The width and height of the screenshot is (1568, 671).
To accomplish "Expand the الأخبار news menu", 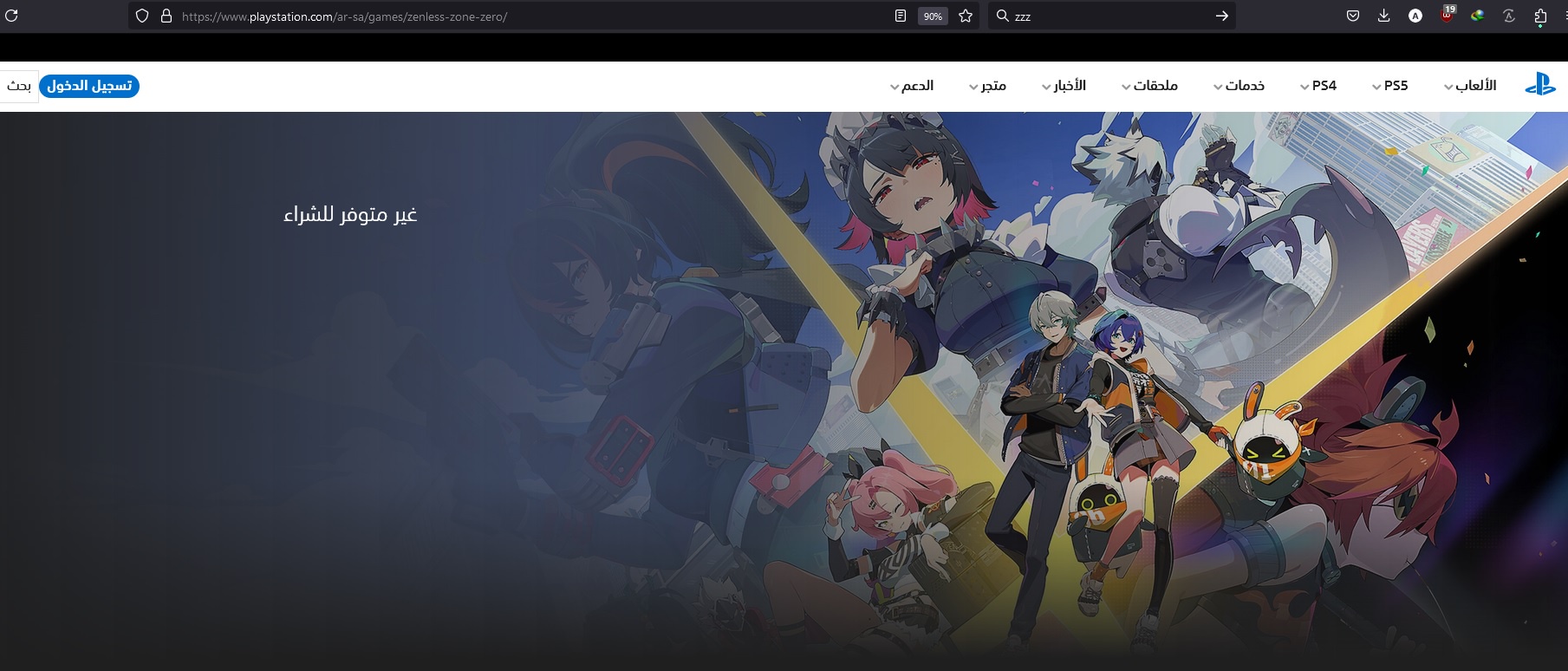I will coord(1064,86).
